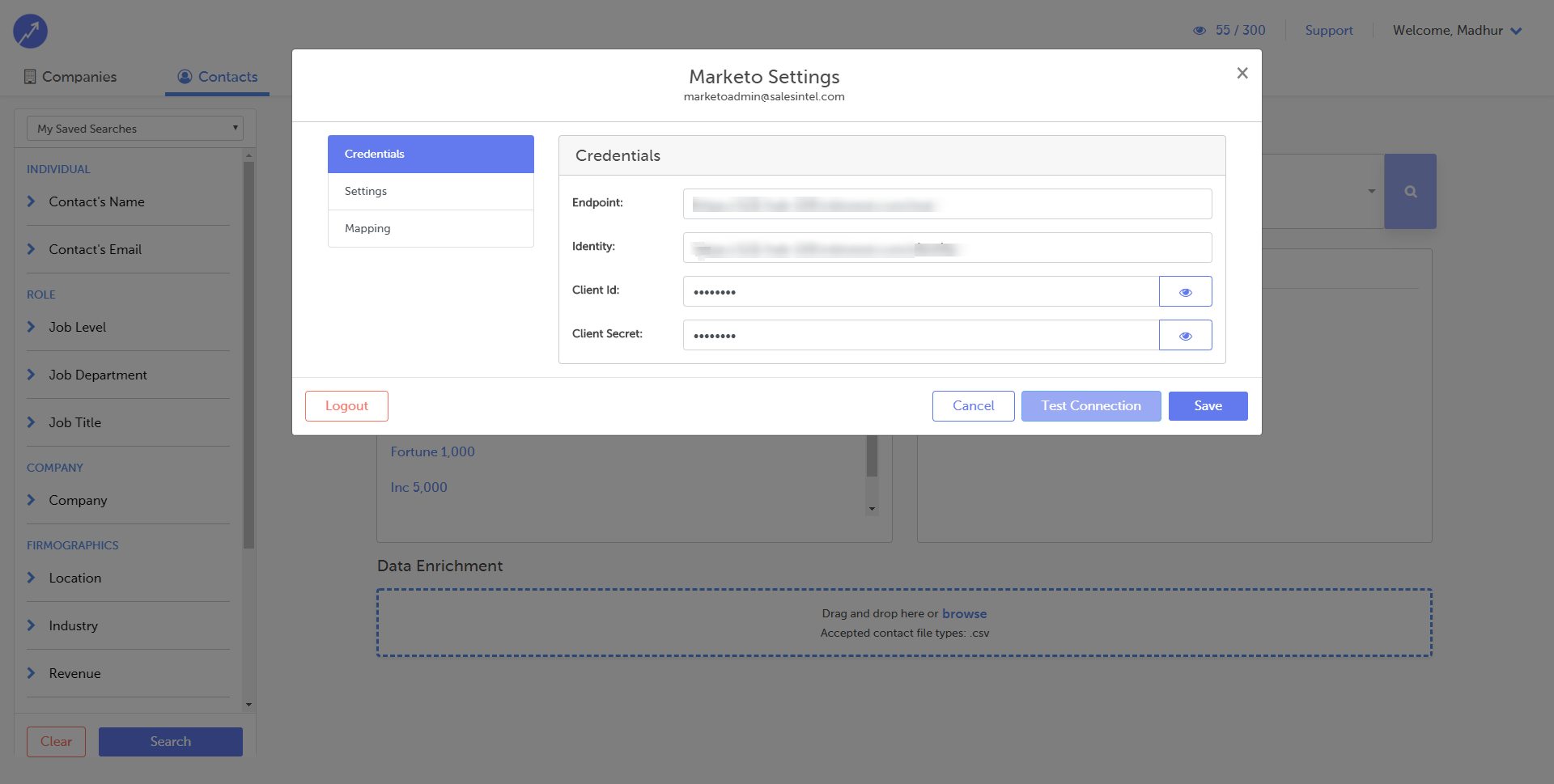The height and width of the screenshot is (784, 1554).
Task: Click the magnifier search icon button
Action: click(x=1410, y=192)
